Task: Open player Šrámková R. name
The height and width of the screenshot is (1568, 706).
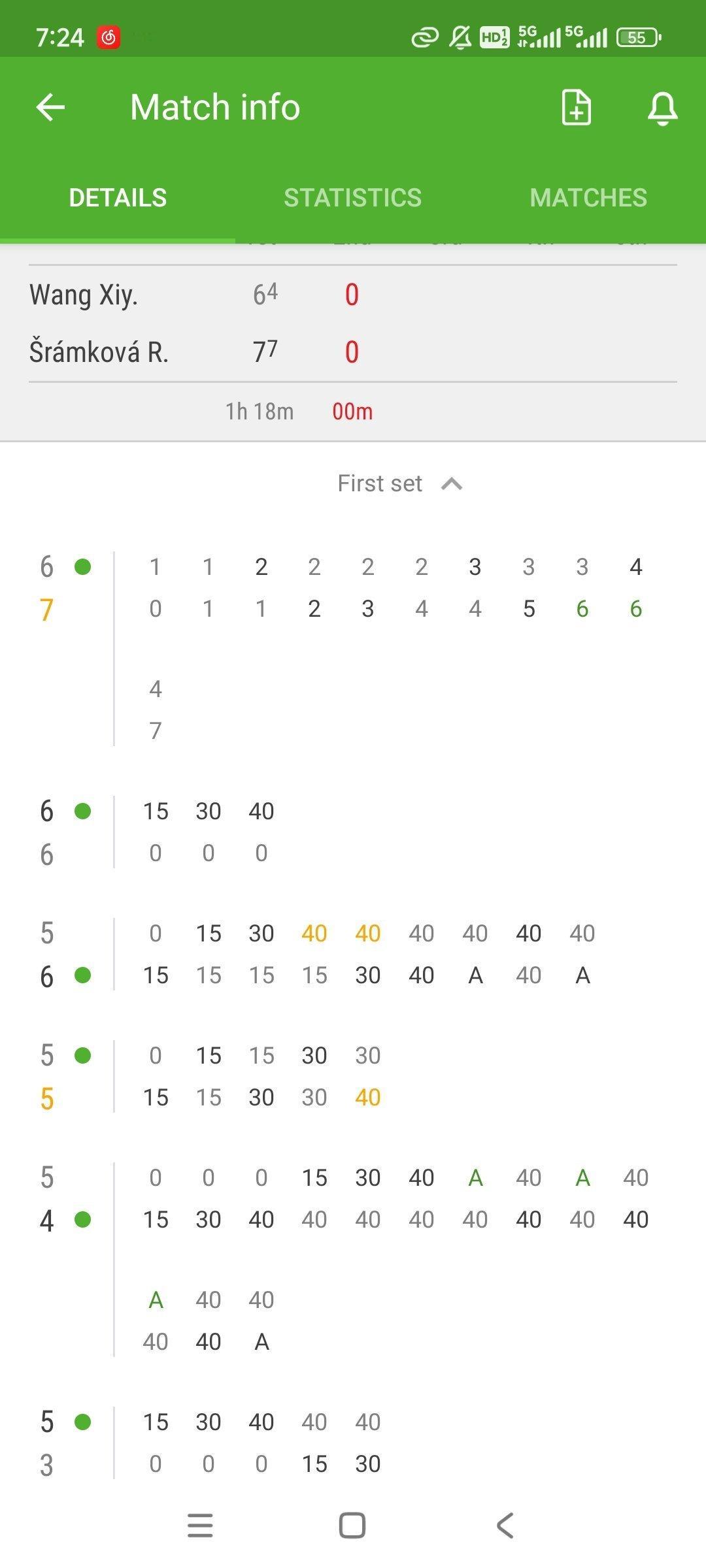Action: tap(99, 352)
